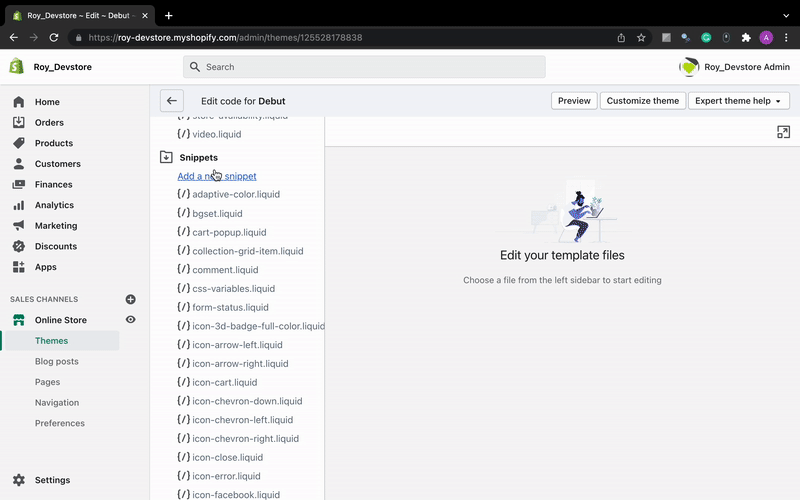Click the Apps grid icon
The width and height of the screenshot is (800, 500).
(19, 267)
